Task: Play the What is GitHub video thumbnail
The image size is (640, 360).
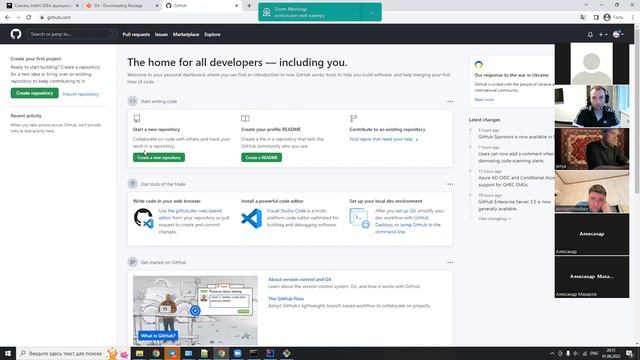Action: (195, 310)
